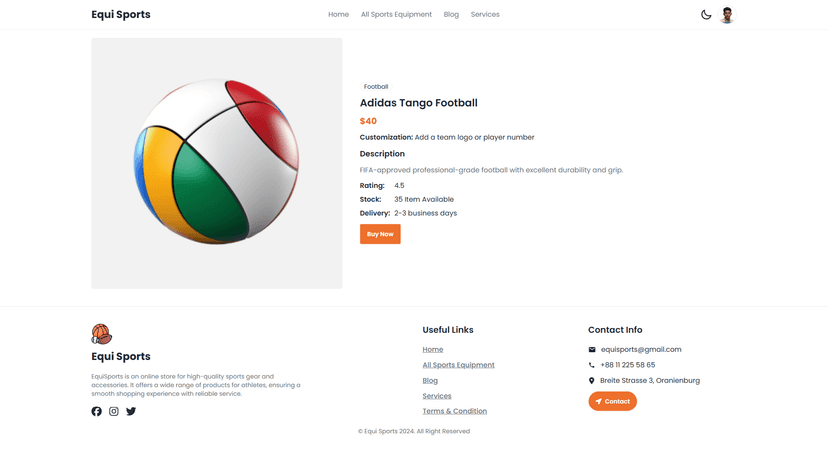Click the envelope icon beside the email address
This screenshot has height=453, width=828.
(592, 350)
